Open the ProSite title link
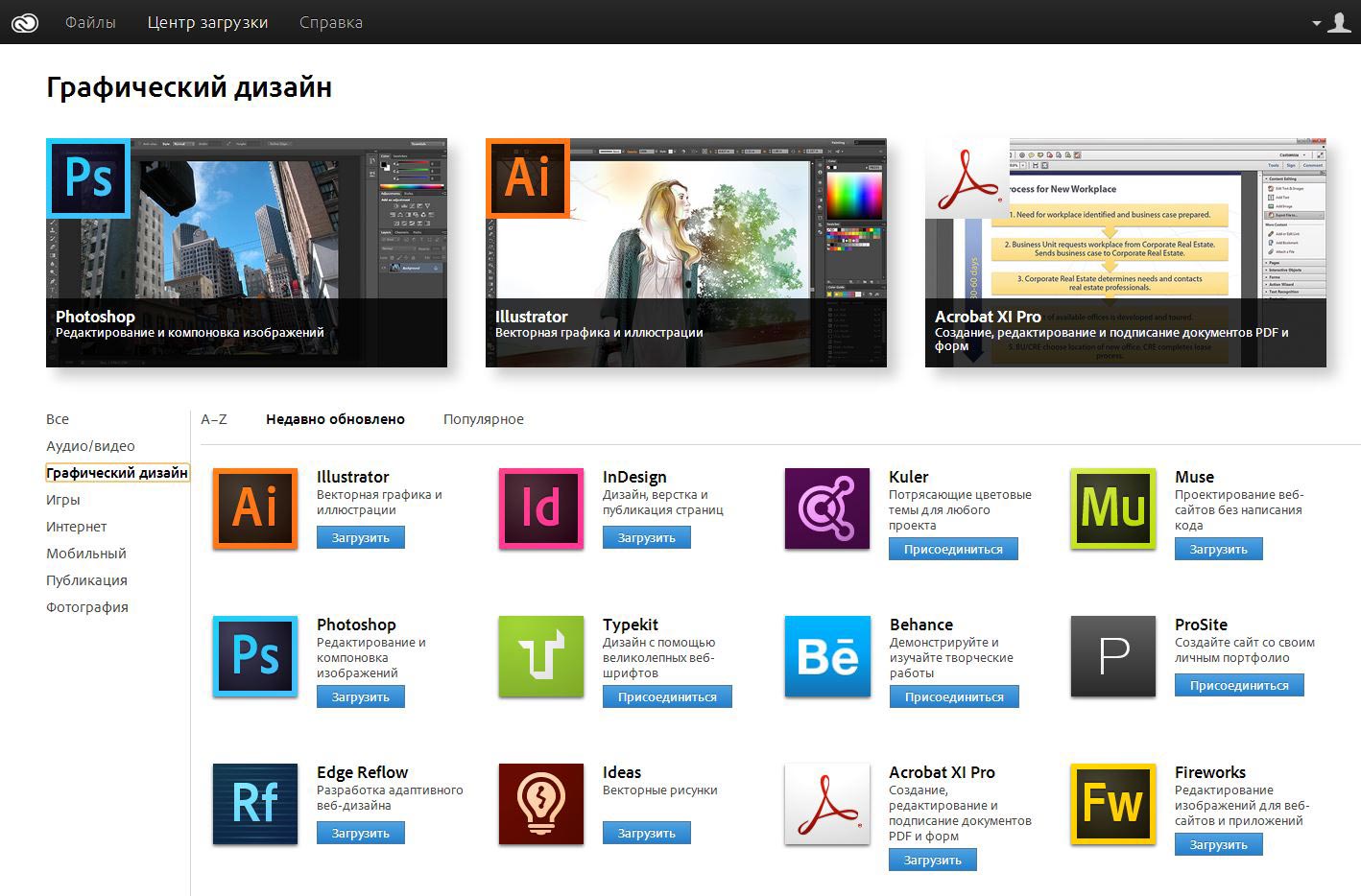The height and width of the screenshot is (896, 1361). [x=1201, y=625]
